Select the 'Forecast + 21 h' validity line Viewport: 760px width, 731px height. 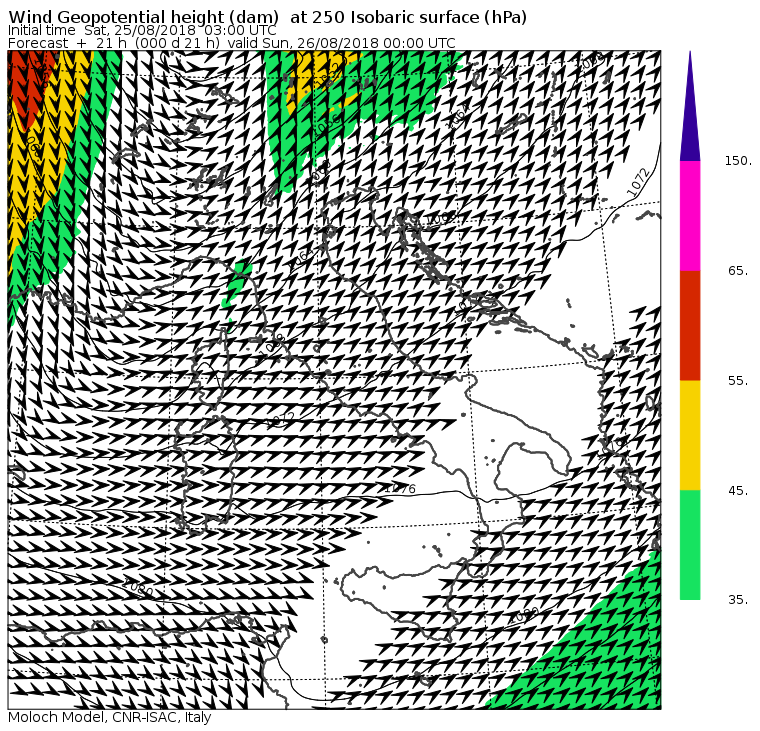[232, 43]
